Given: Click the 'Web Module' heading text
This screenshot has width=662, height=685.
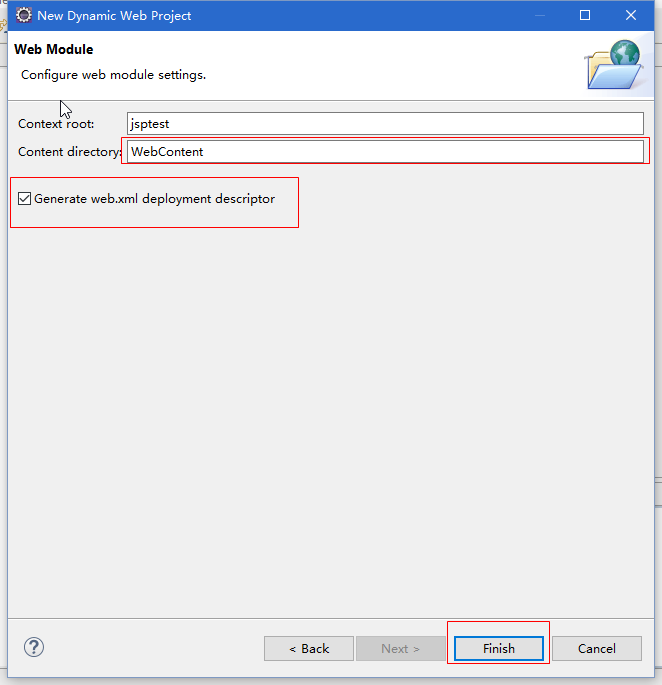Looking at the screenshot, I should click(x=54, y=49).
